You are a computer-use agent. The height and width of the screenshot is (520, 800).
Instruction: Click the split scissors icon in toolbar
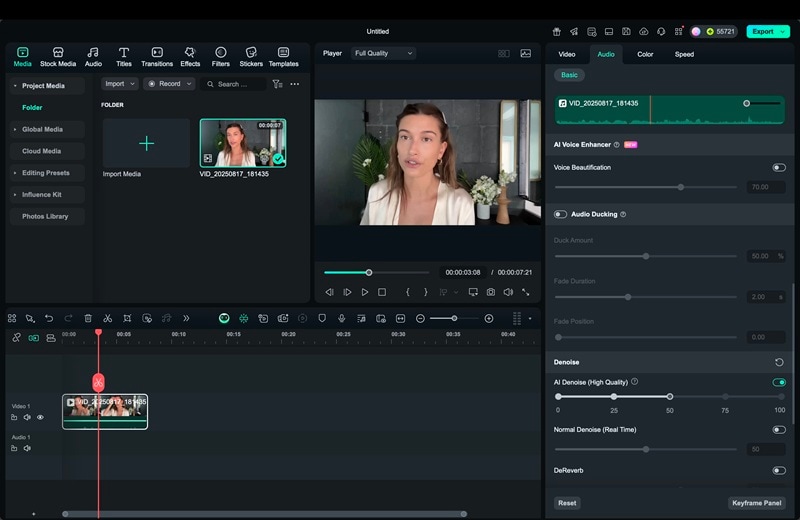[107, 318]
